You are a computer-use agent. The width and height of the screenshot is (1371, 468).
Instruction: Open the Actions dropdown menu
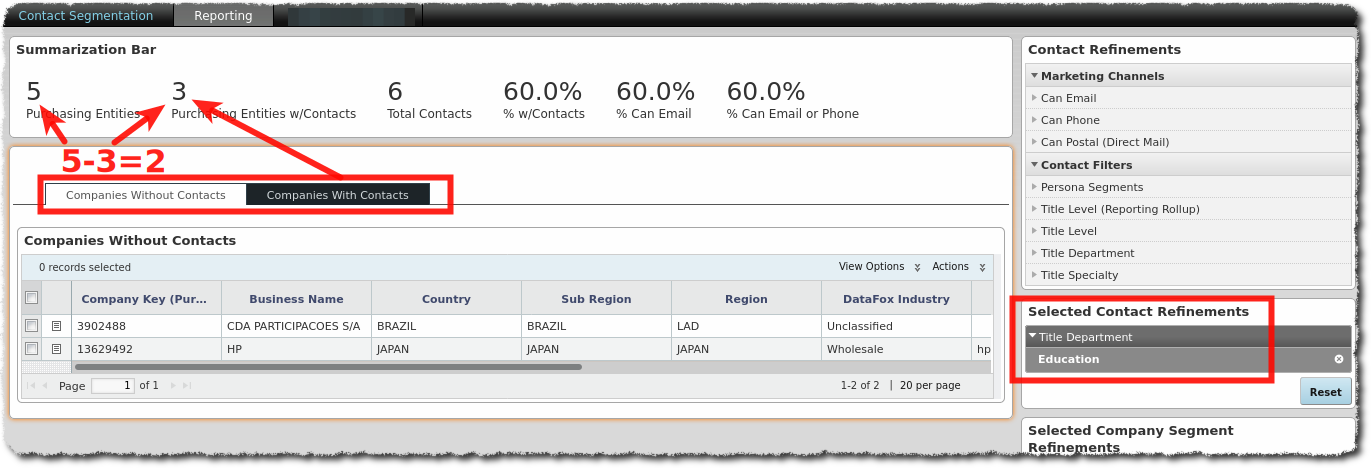[958, 267]
